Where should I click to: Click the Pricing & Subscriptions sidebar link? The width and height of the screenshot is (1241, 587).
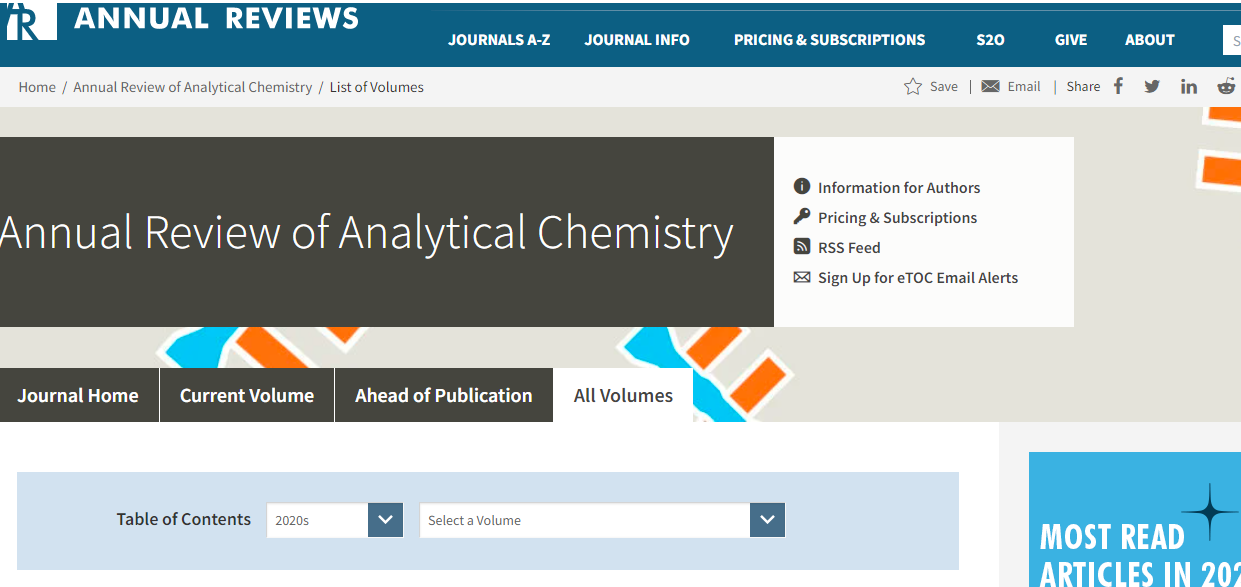(x=897, y=218)
